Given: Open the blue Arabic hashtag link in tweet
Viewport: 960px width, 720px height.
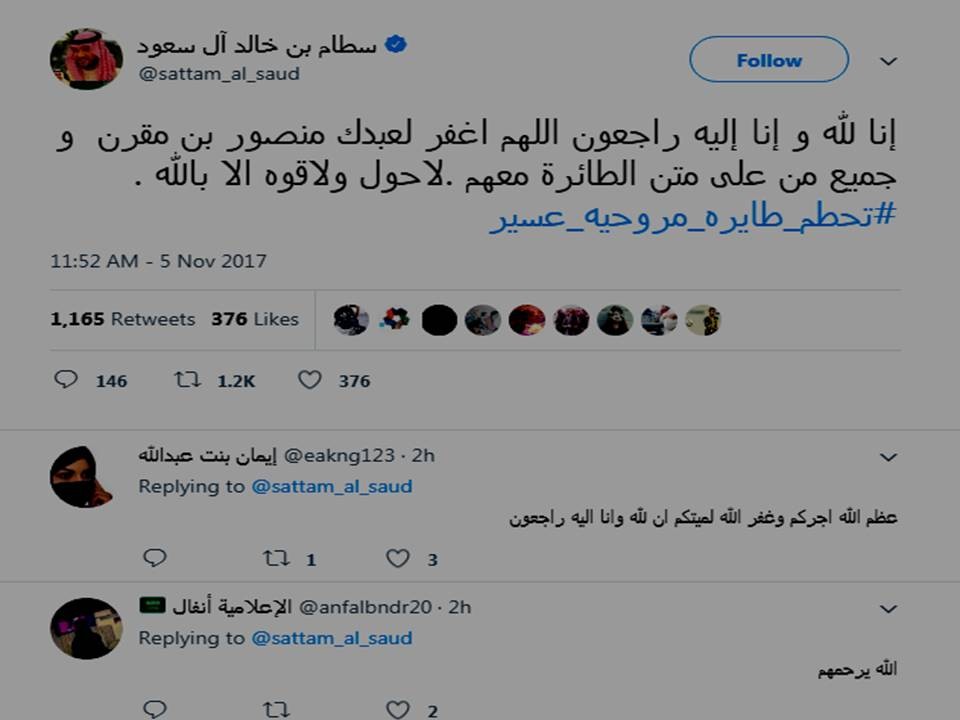Looking at the screenshot, I should tap(693, 216).
